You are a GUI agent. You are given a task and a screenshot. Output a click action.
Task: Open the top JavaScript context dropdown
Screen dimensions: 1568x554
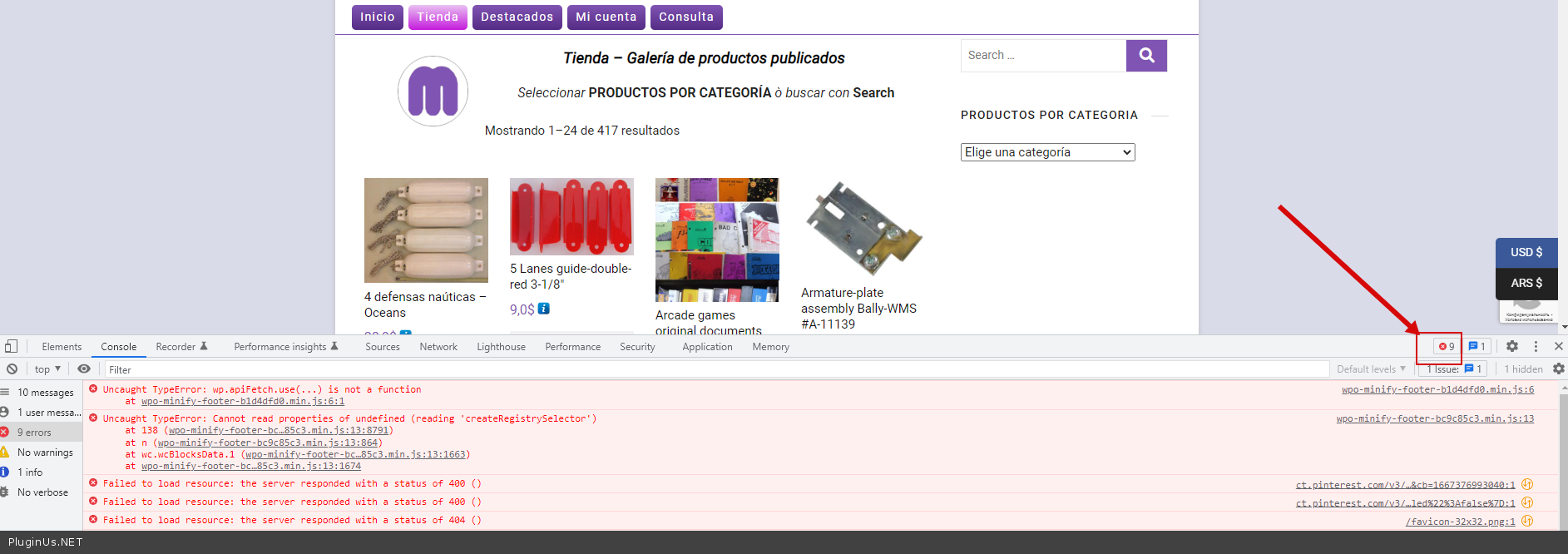click(47, 369)
